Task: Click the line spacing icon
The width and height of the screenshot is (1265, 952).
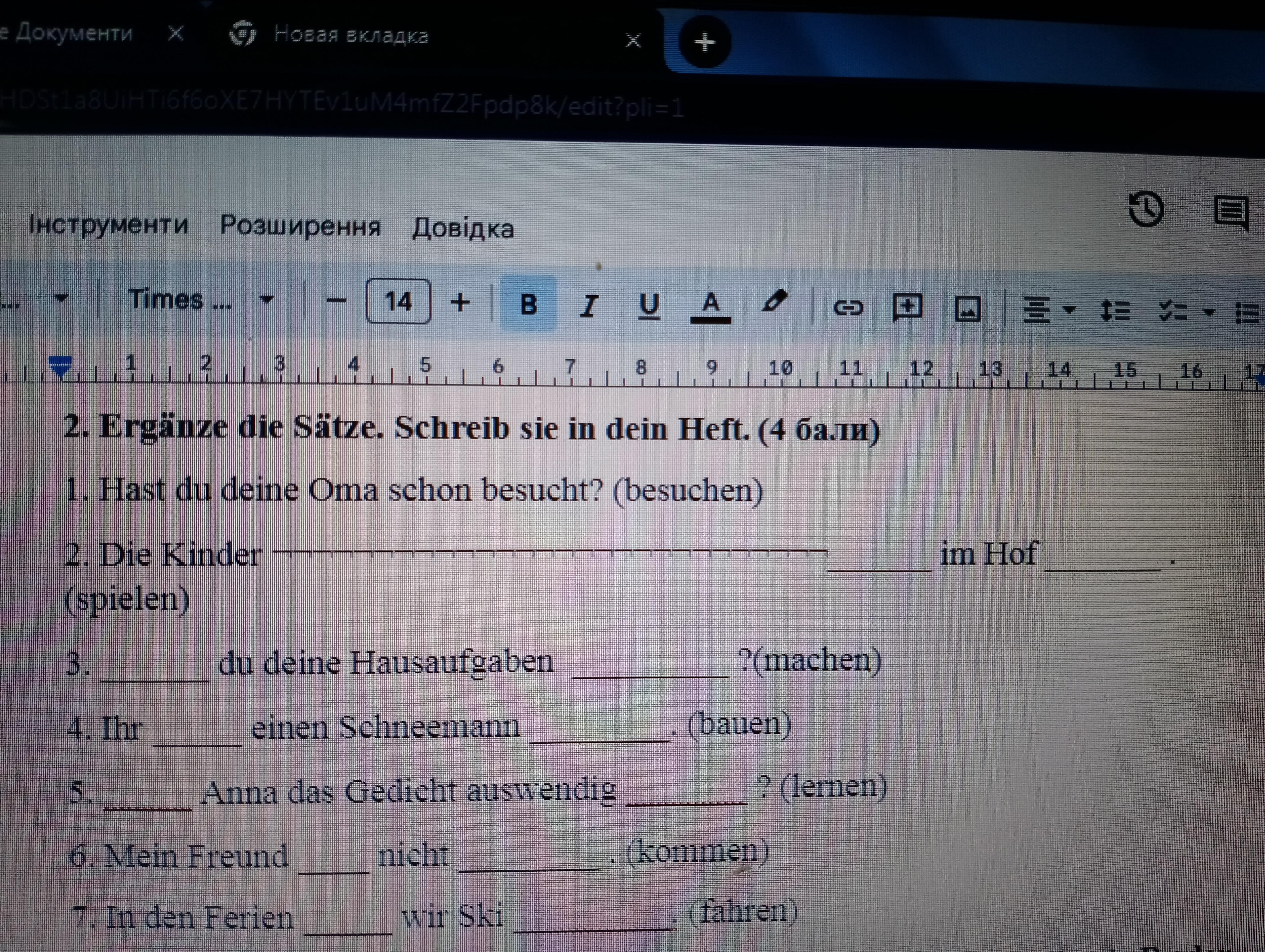Action: pyautogui.click(x=1115, y=311)
